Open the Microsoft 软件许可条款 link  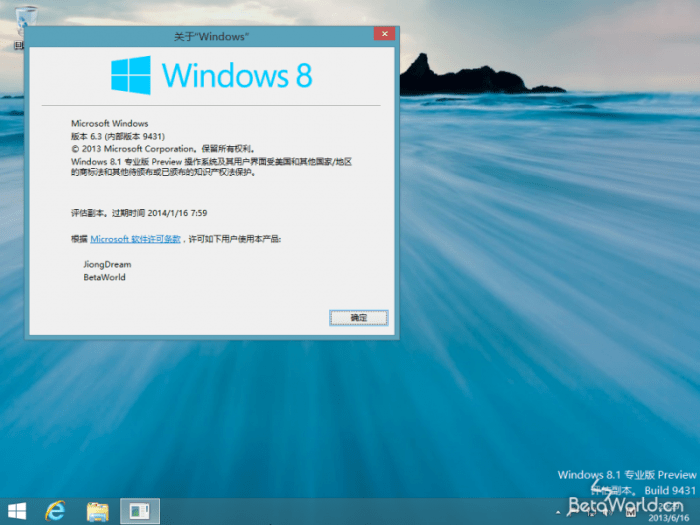click(135, 239)
